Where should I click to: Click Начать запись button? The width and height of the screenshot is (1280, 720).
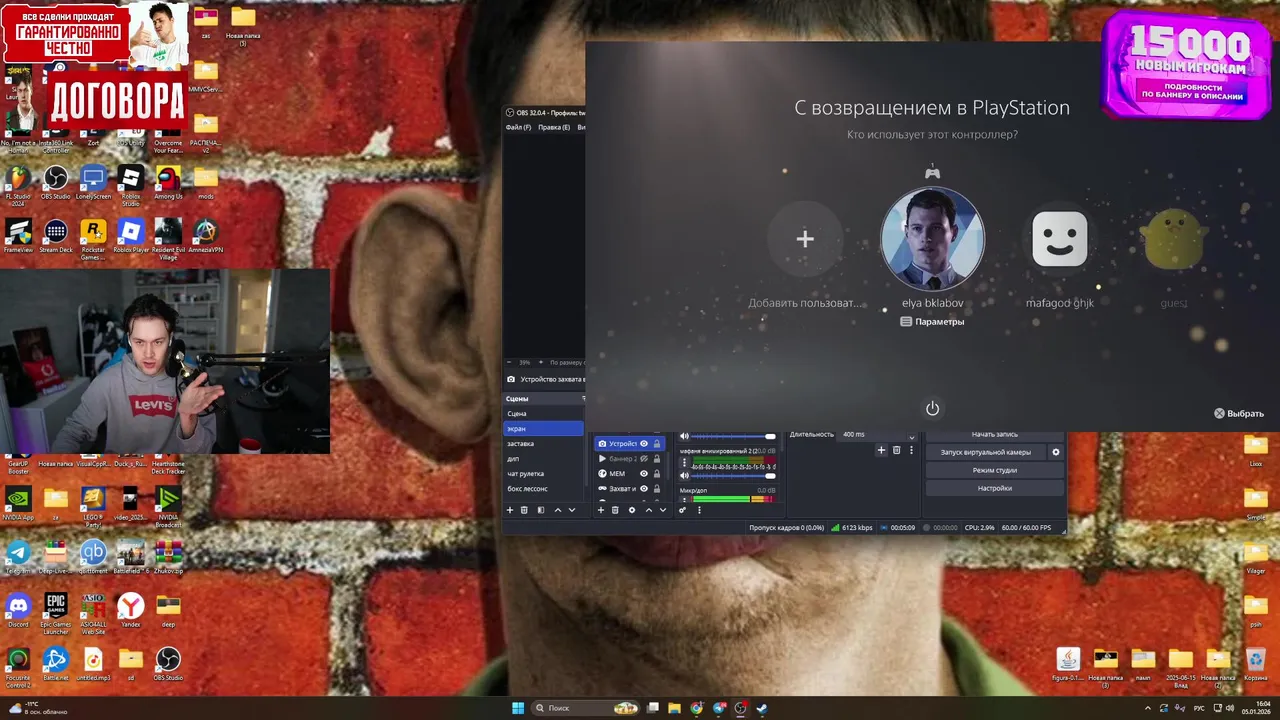tap(994, 435)
